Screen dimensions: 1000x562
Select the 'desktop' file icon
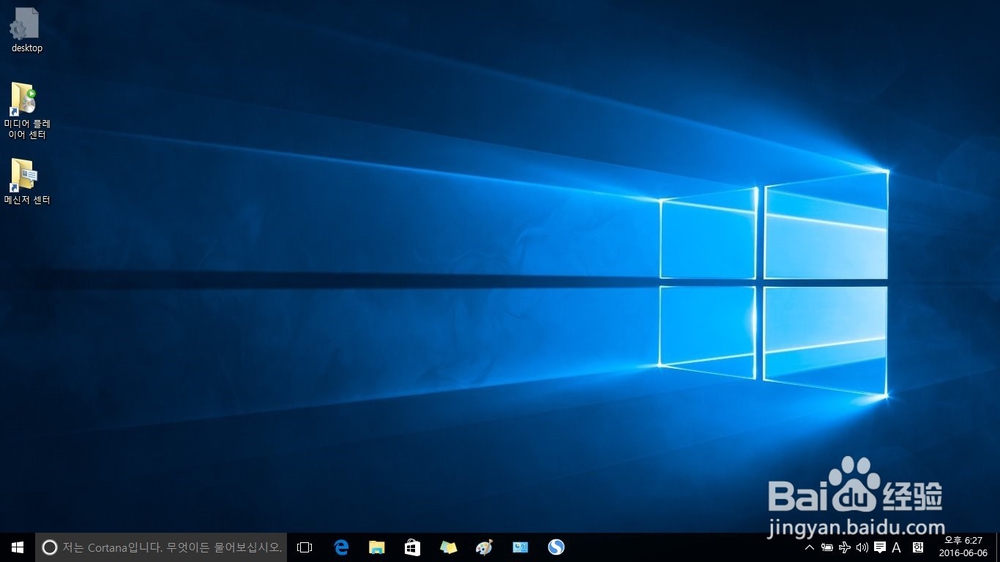26,30
